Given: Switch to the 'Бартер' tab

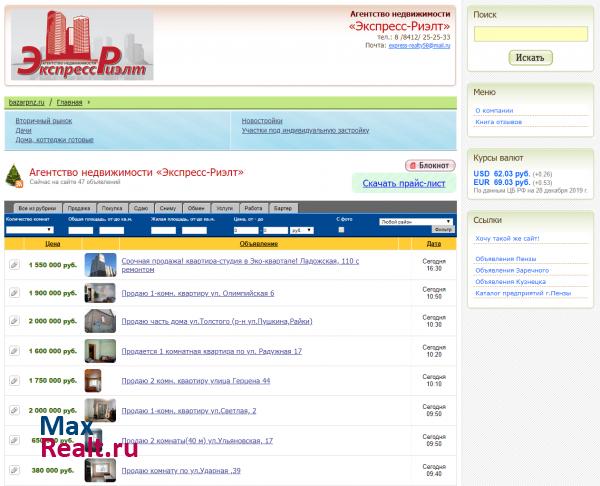Looking at the screenshot, I should point(283,208).
